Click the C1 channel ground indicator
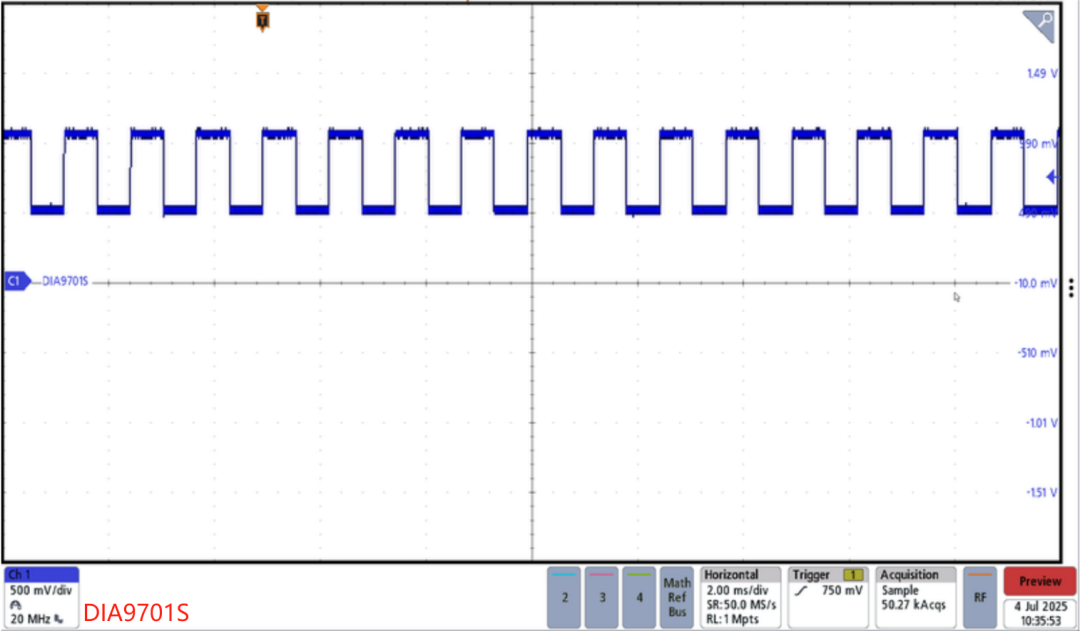 pos(16,283)
